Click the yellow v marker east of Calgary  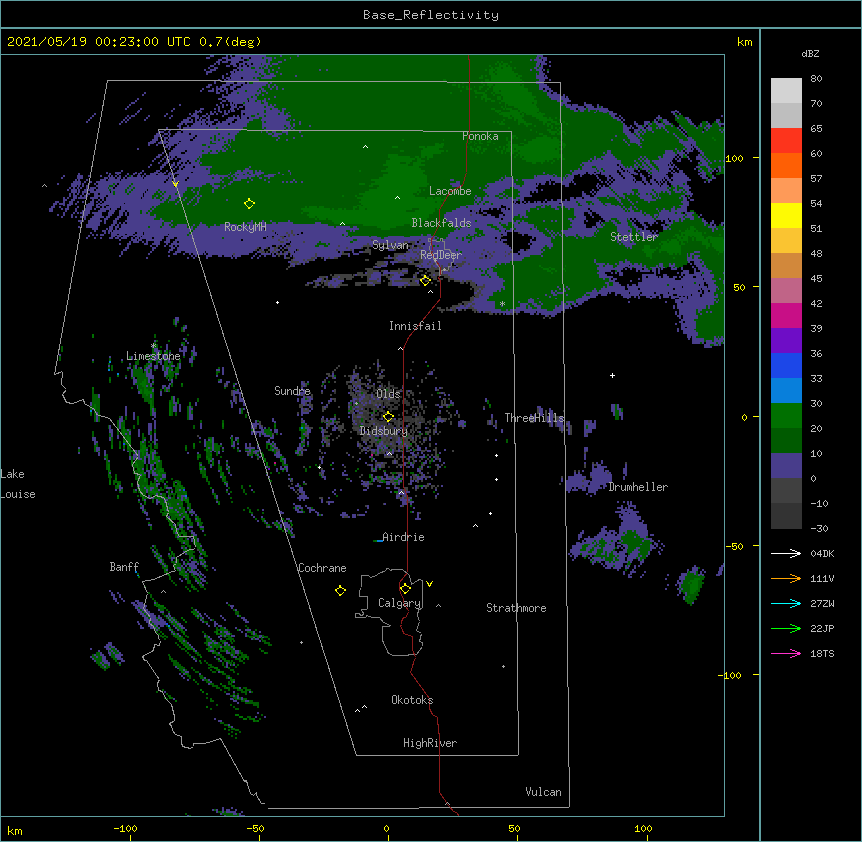coord(429,584)
